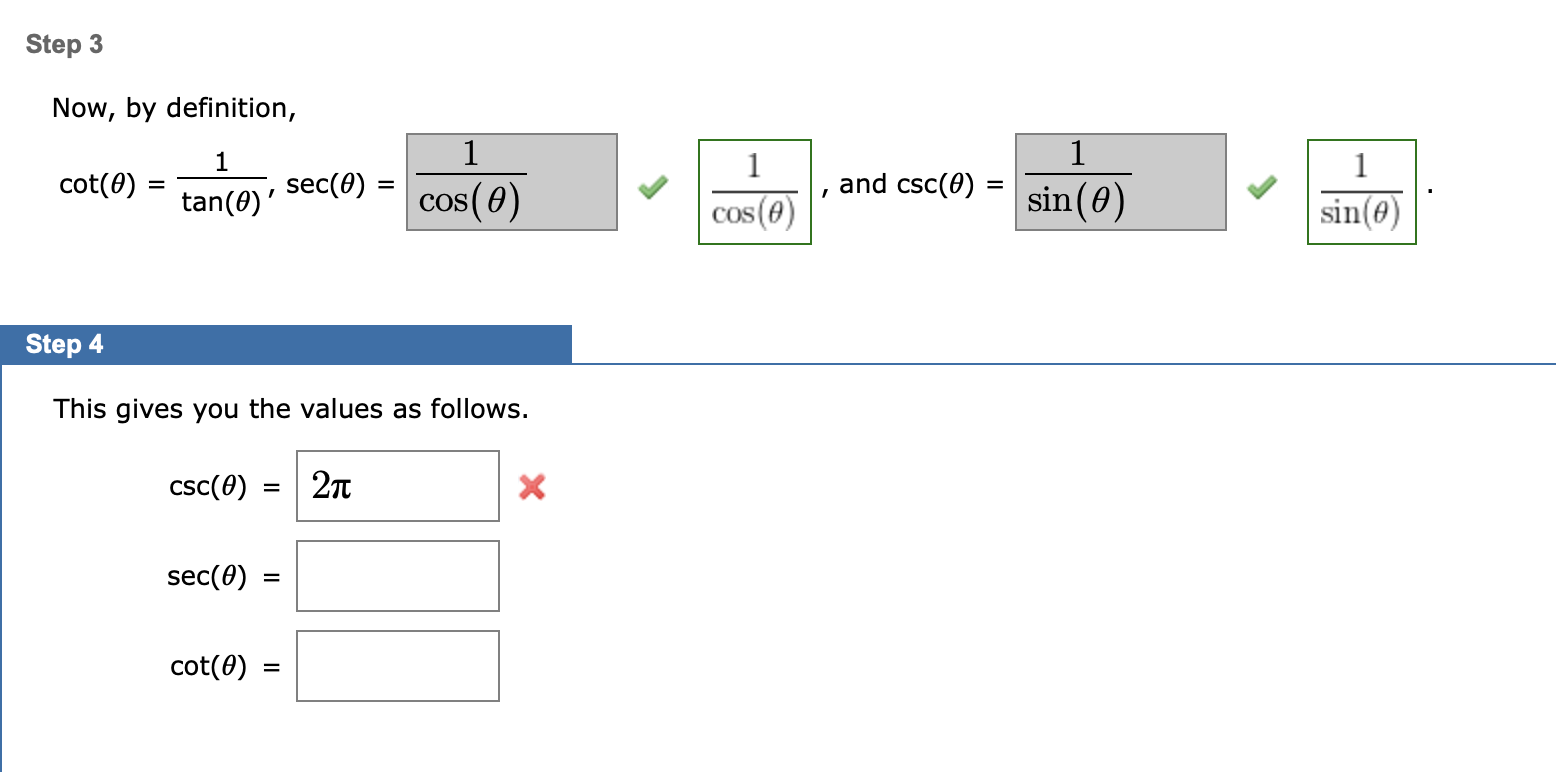The height and width of the screenshot is (772, 1556).
Task: Click the green-bordered 1/cos(θ) preview box
Action: pos(754,192)
